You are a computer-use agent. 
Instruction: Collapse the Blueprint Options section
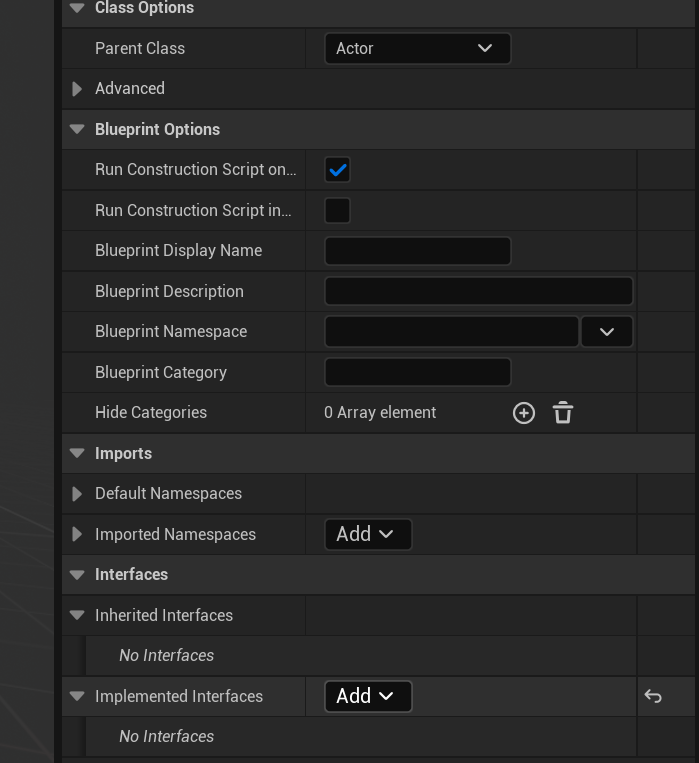pos(77,129)
